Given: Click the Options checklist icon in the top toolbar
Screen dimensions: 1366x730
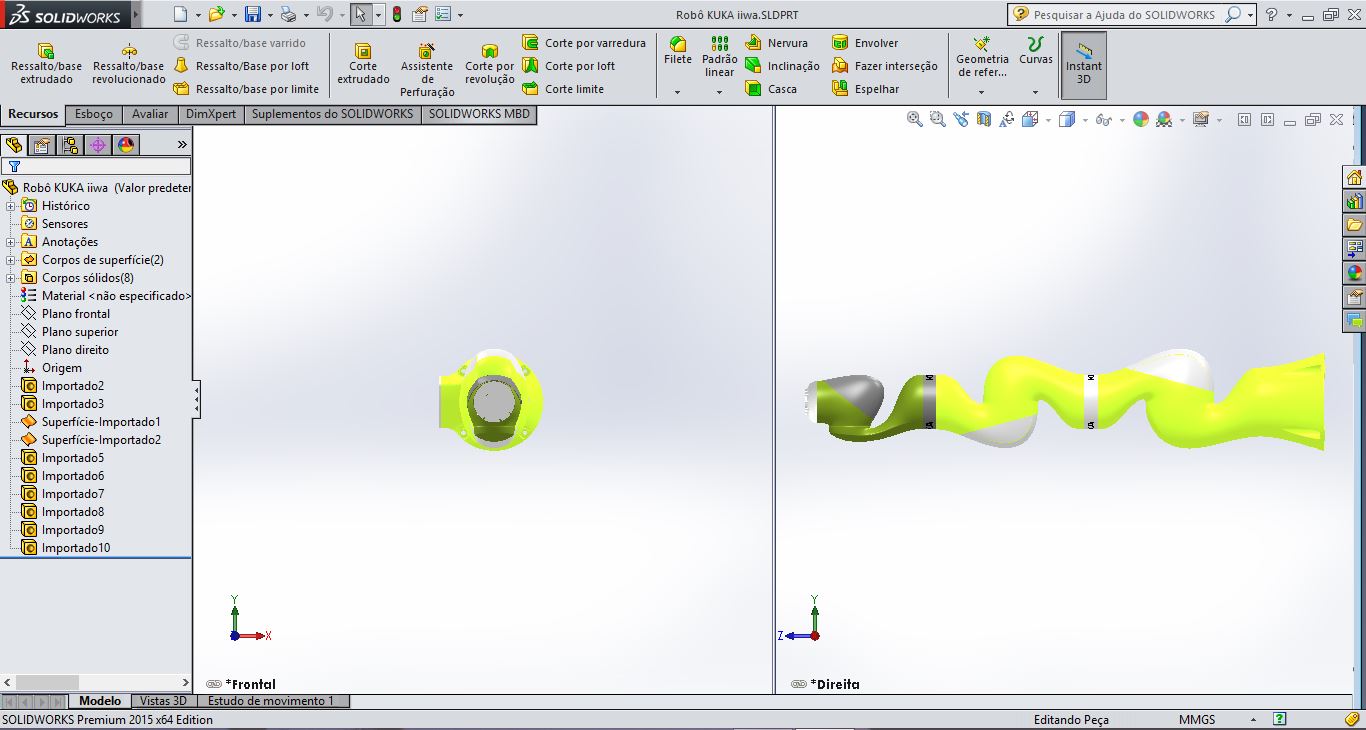Looking at the screenshot, I should [444, 15].
